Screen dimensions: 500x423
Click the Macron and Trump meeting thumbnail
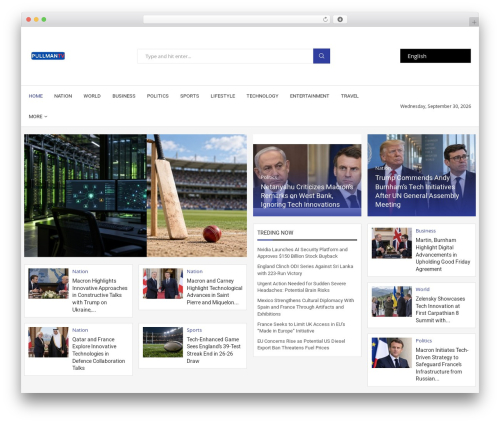coord(48,283)
